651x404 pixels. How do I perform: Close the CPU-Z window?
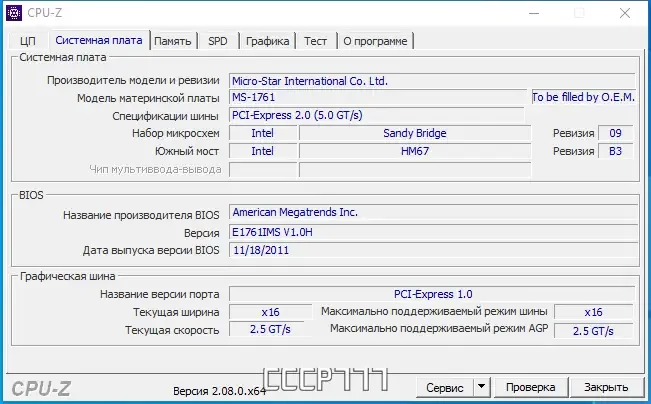pyautogui.click(x=625, y=13)
